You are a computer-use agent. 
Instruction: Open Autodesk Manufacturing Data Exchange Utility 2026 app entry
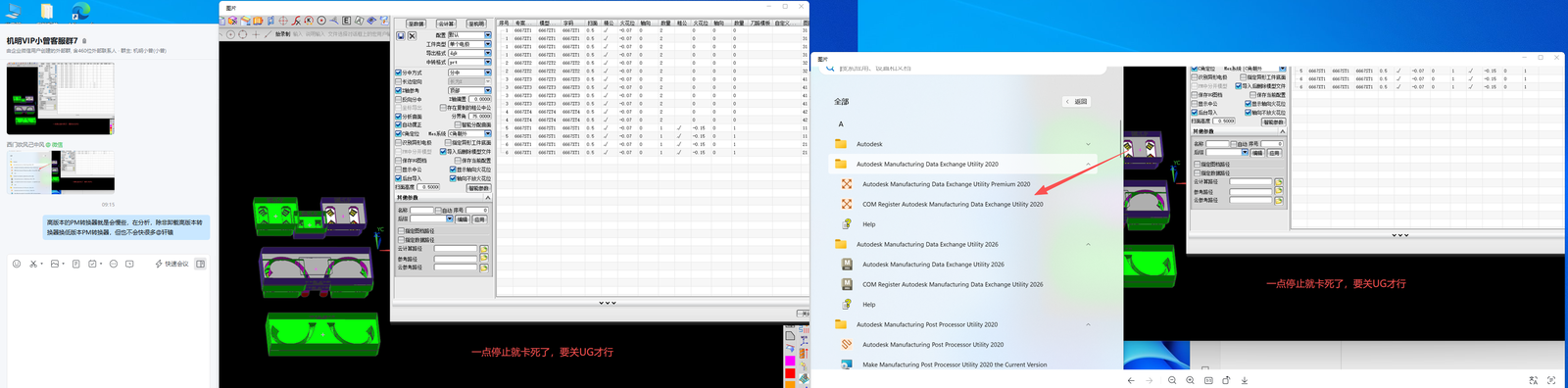pyautogui.click(x=933, y=265)
